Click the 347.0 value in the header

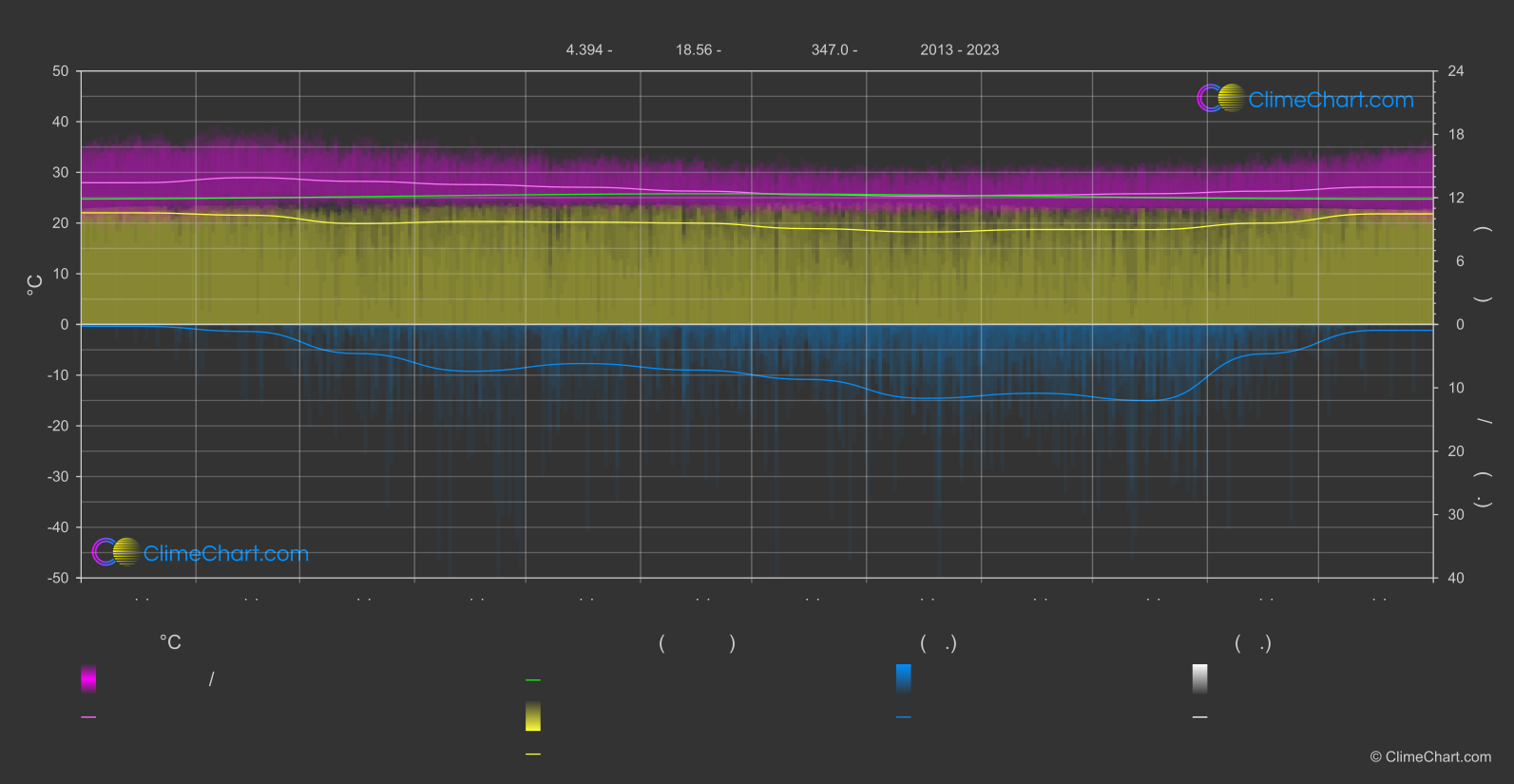[x=834, y=49]
